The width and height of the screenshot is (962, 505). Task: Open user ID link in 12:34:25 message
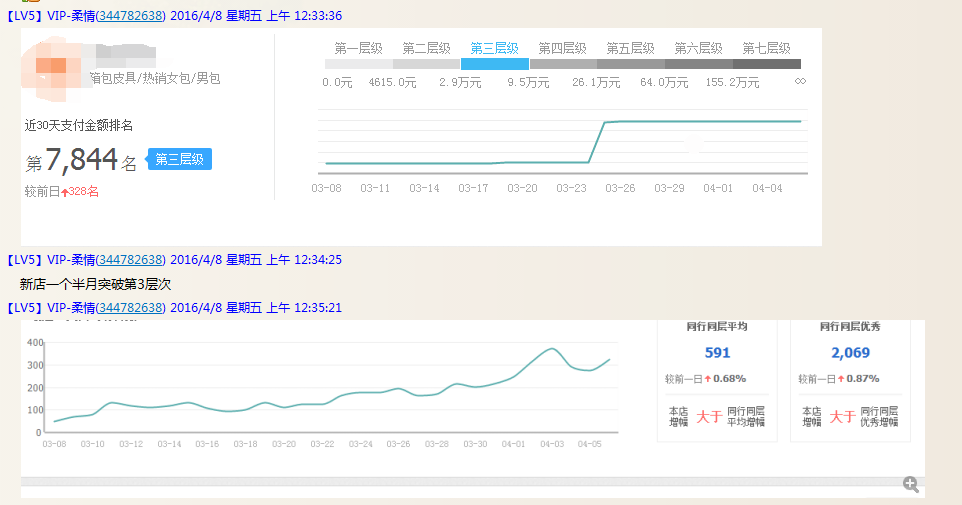[132, 260]
